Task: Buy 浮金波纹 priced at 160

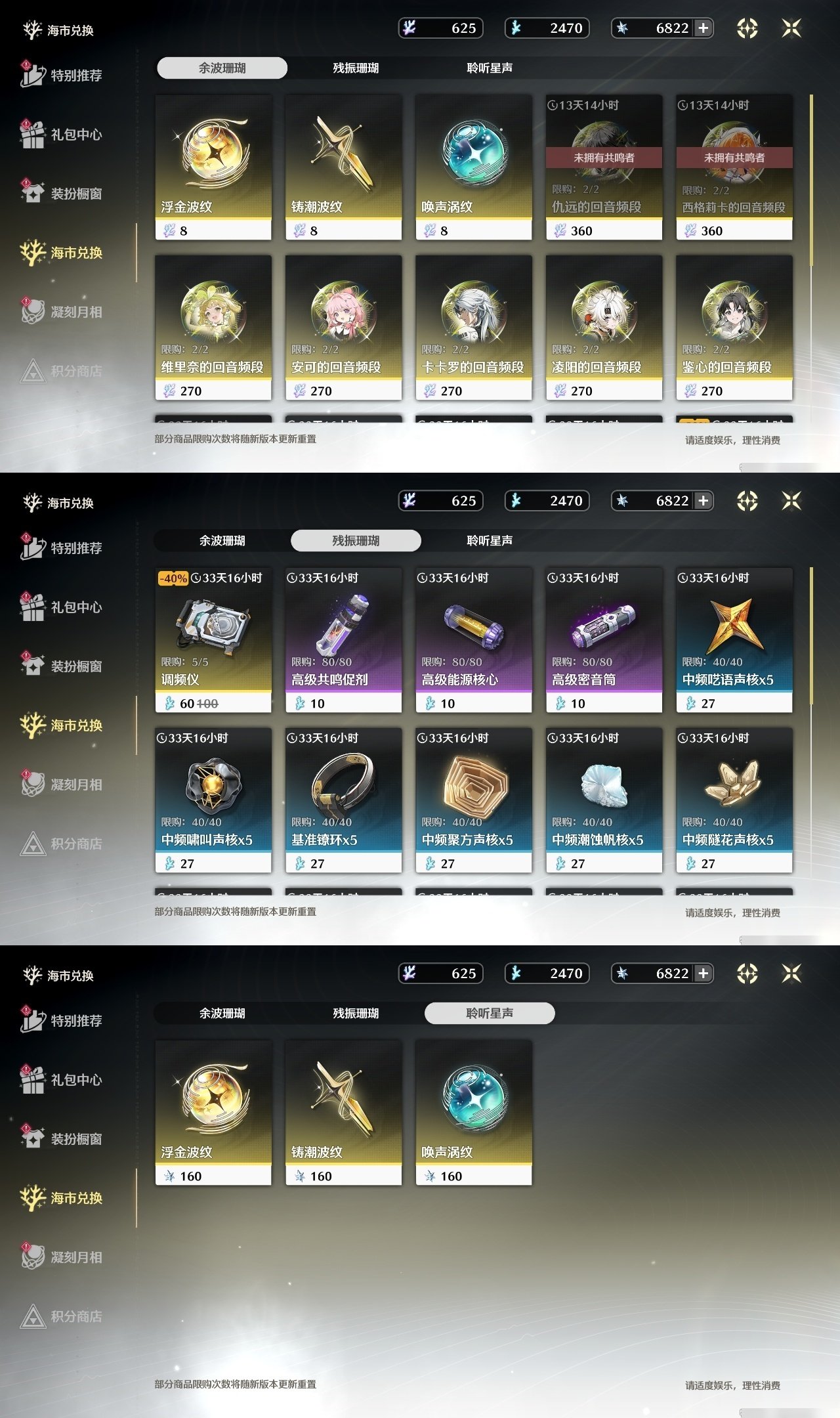Action: click(x=213, y=1113)
